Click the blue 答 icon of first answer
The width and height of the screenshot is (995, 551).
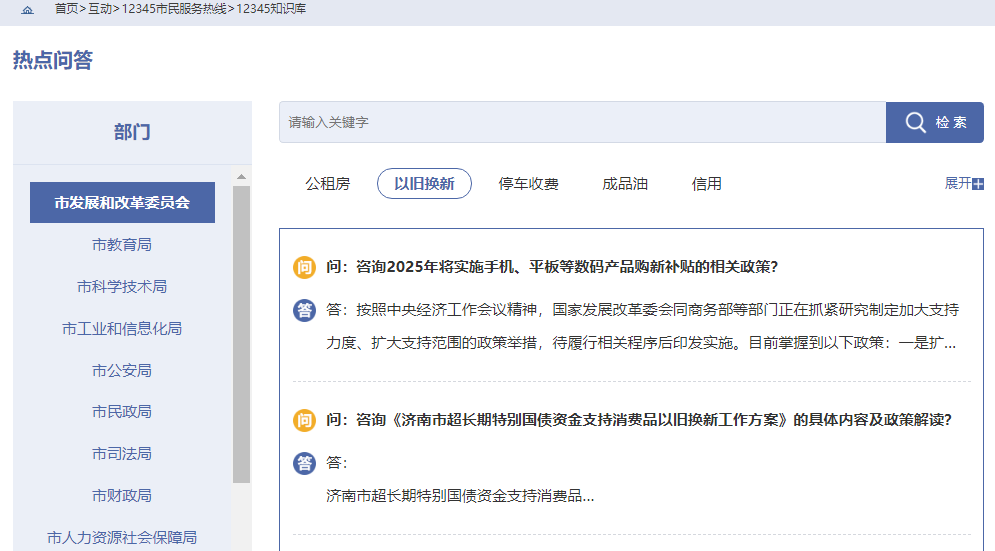click(x=304, y=310)
